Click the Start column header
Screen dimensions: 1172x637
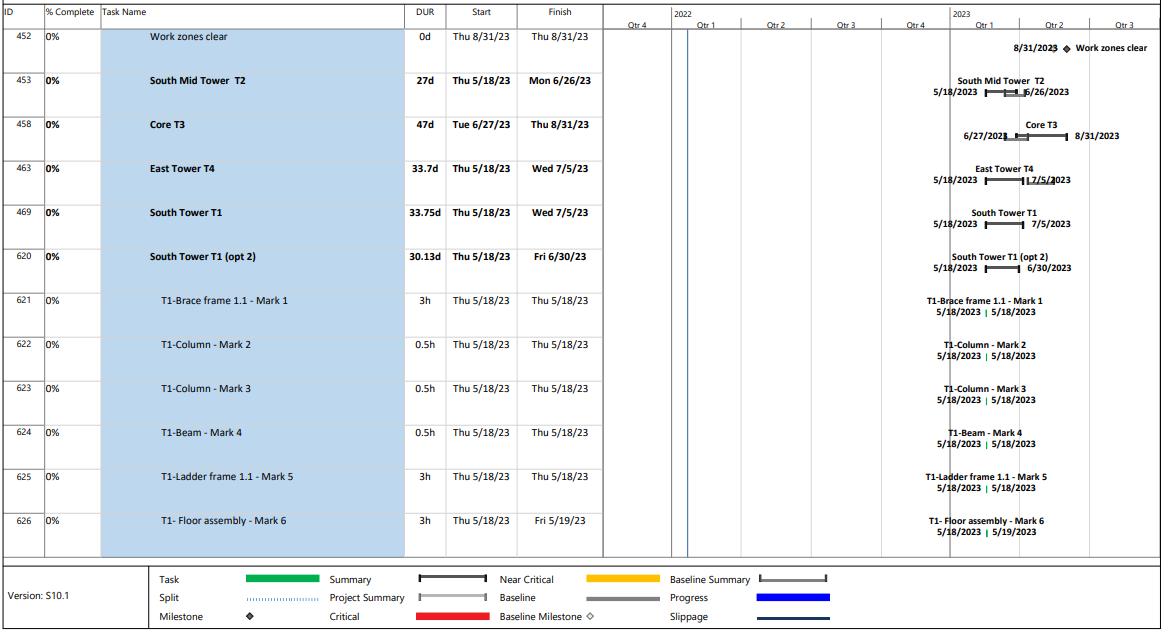coord(481,12)
